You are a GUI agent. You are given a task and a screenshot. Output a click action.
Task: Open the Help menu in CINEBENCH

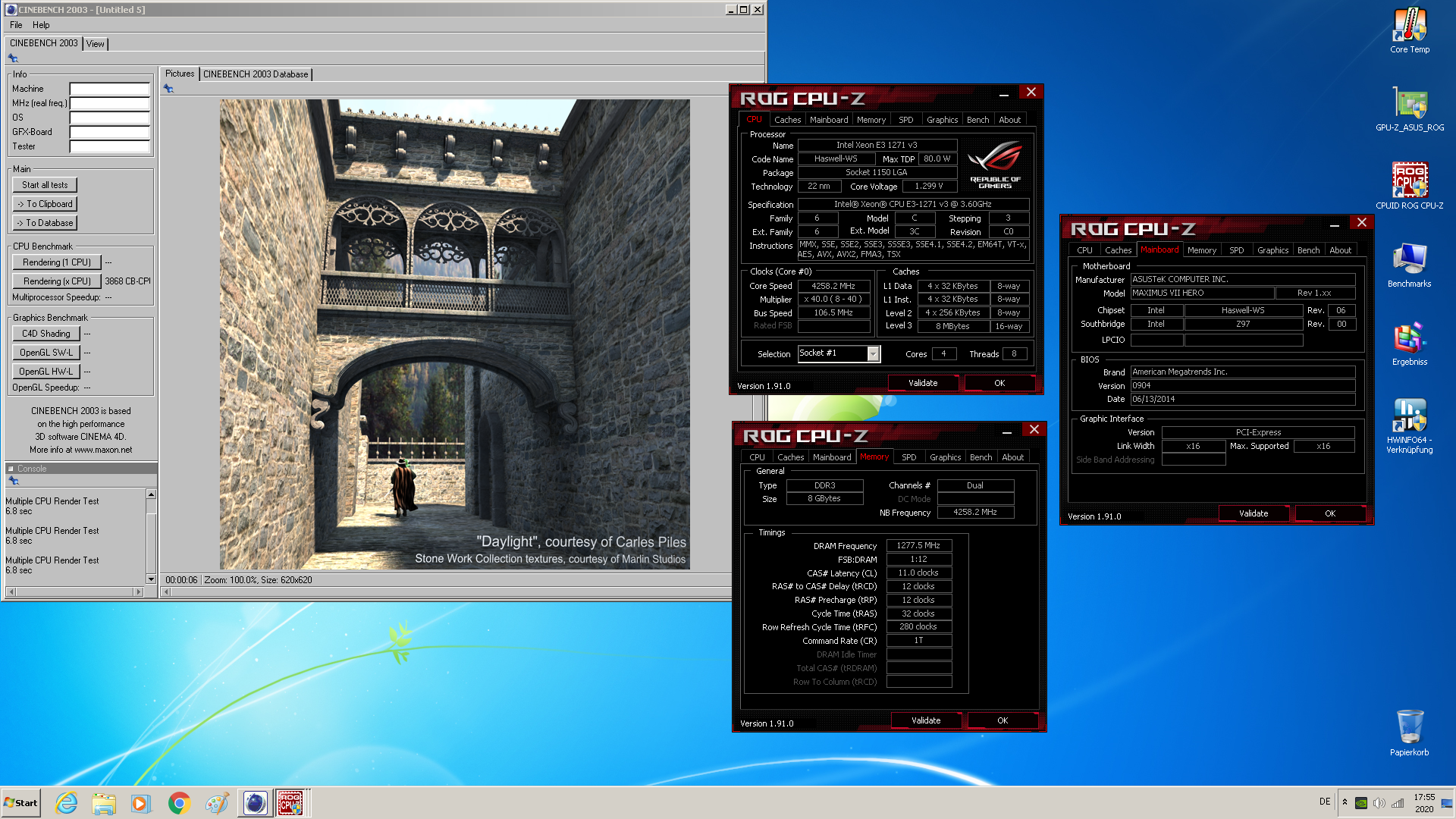[x=41, y=25]
